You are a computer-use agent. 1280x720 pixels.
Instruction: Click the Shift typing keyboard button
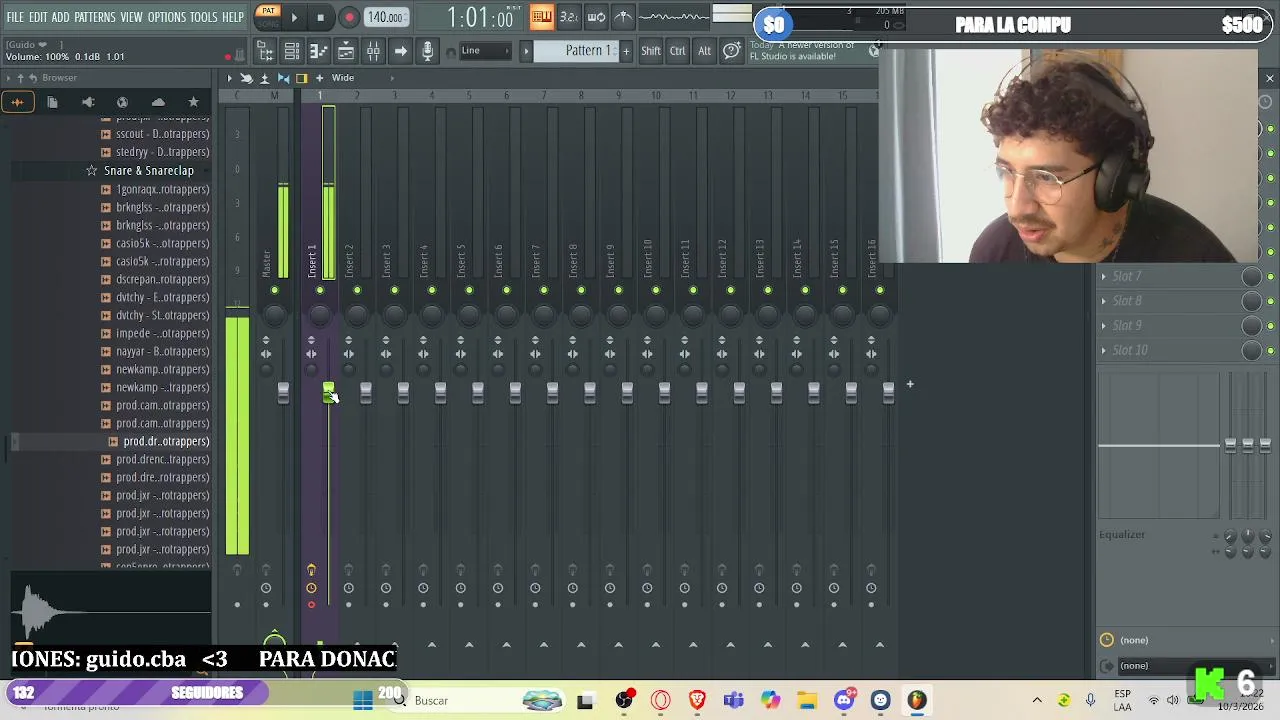click(x=651, y=51)
